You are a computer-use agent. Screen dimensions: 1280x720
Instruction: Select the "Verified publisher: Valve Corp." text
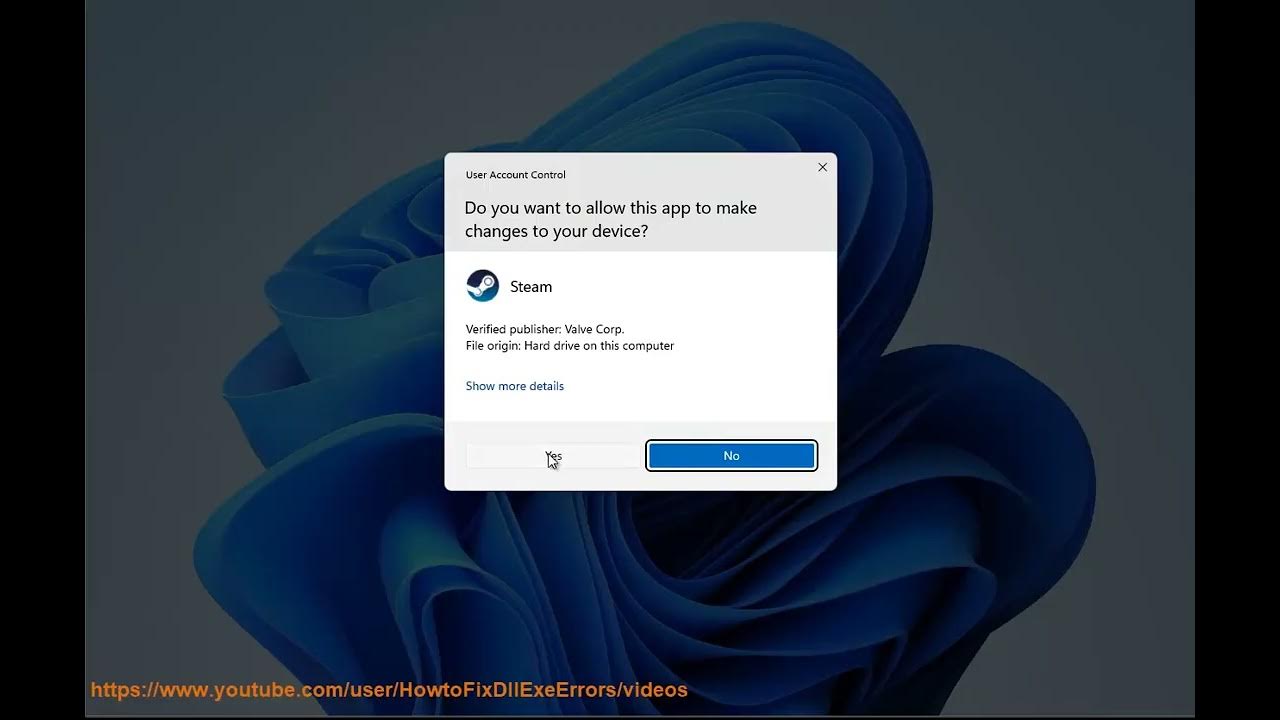545,329
